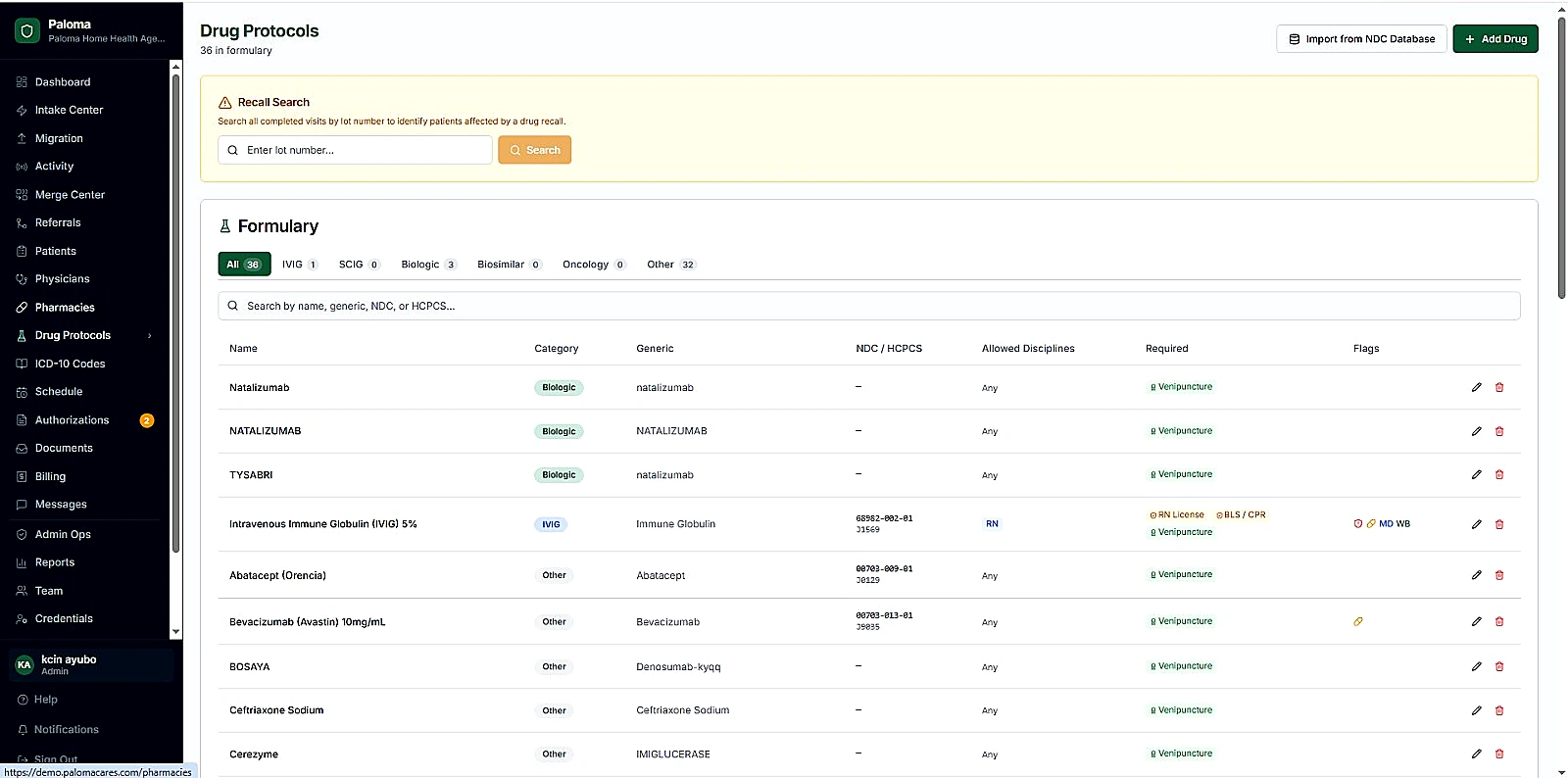
Task: Open Activity in the sidebar
Action: [x=54, y=167]
